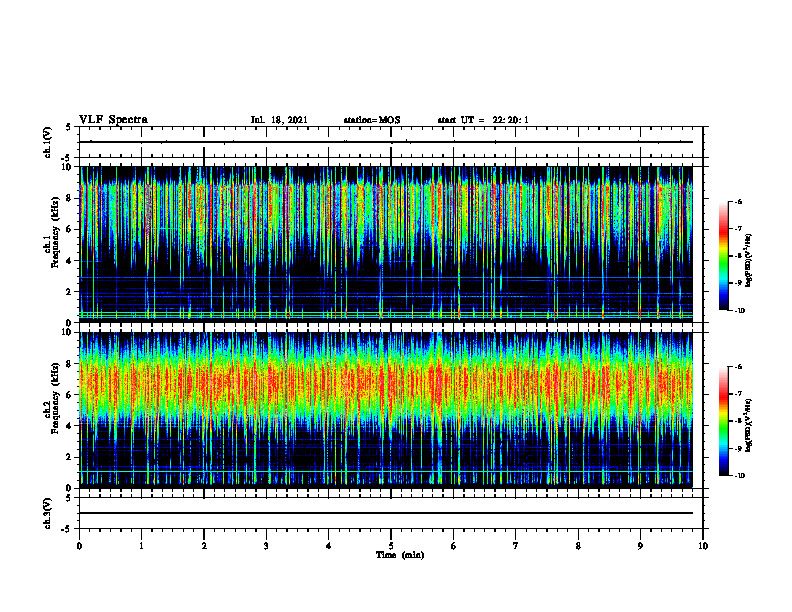Click time axis tick "0" at bottom
792x612 pixels.
coord(79,546)
